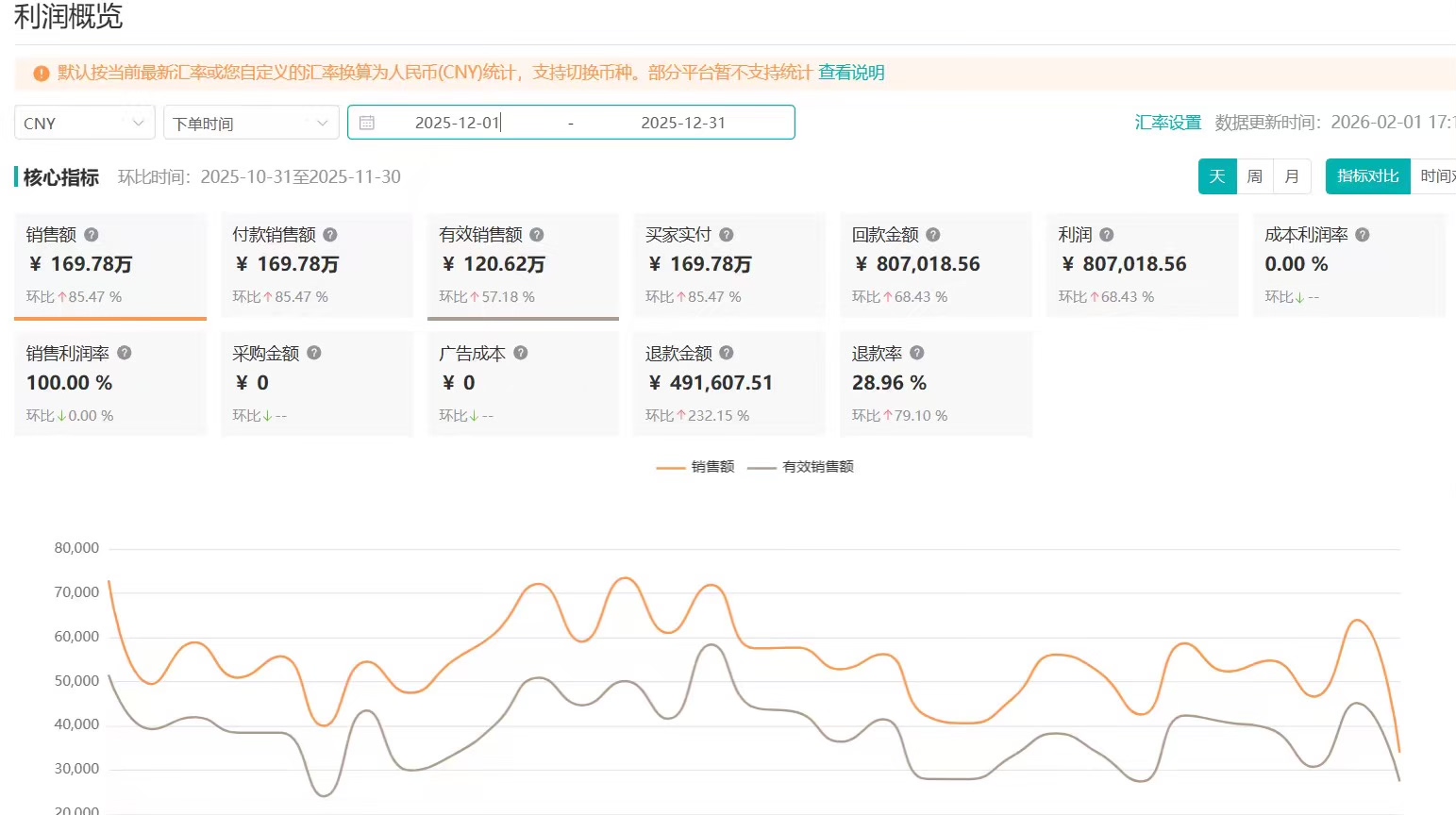The height and width of the screenshot is (815, 1456).
Task: Select the 回款金额 metric card
Action: pyautogui.click(x=936, y=265)
